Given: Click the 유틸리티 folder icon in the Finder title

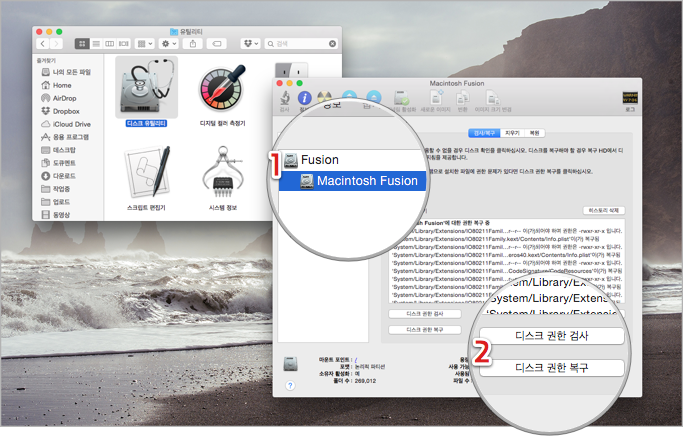Looking at the screenshot, I should (x=174, y=32).
